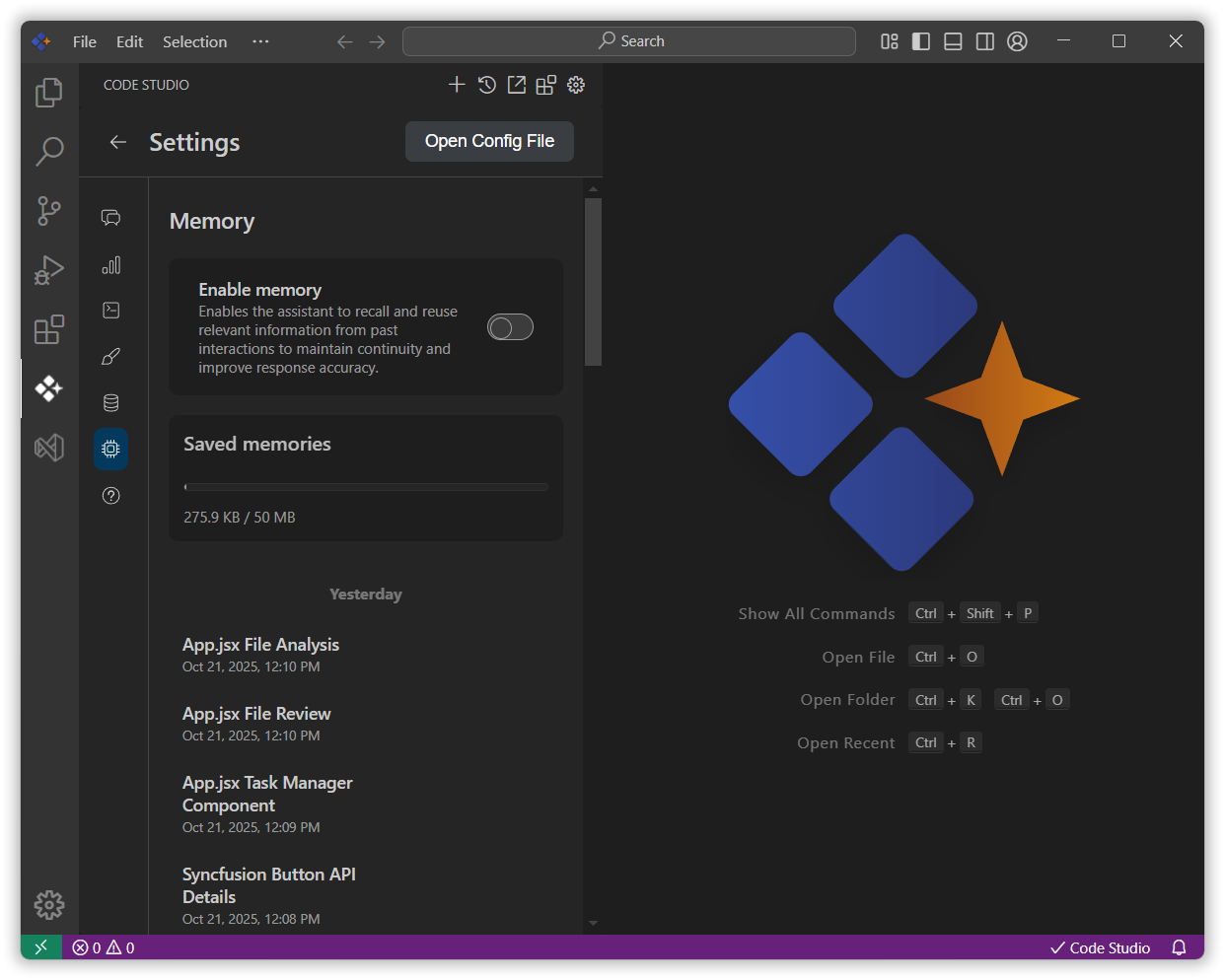Image resolution: width=1225 pixels, height=980 pixels.
Task: Open the File menu
Action: tap(85, 41)
